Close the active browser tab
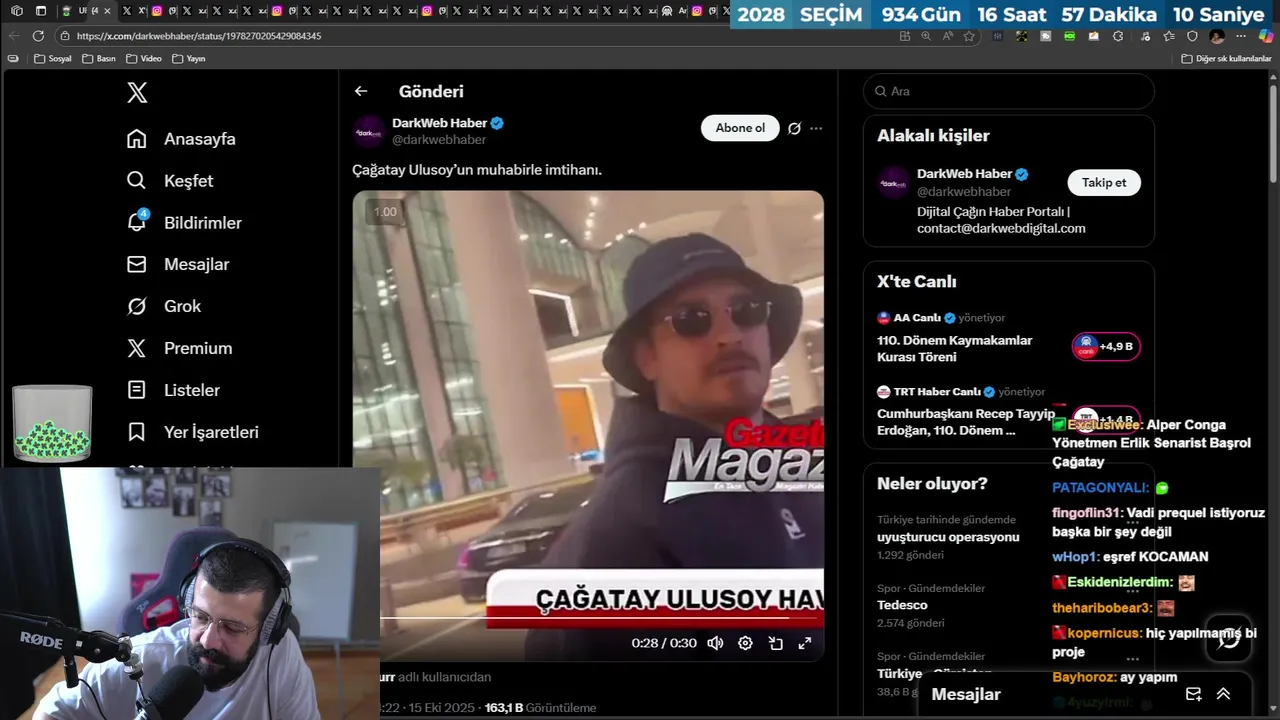 (x=107, y=11)
